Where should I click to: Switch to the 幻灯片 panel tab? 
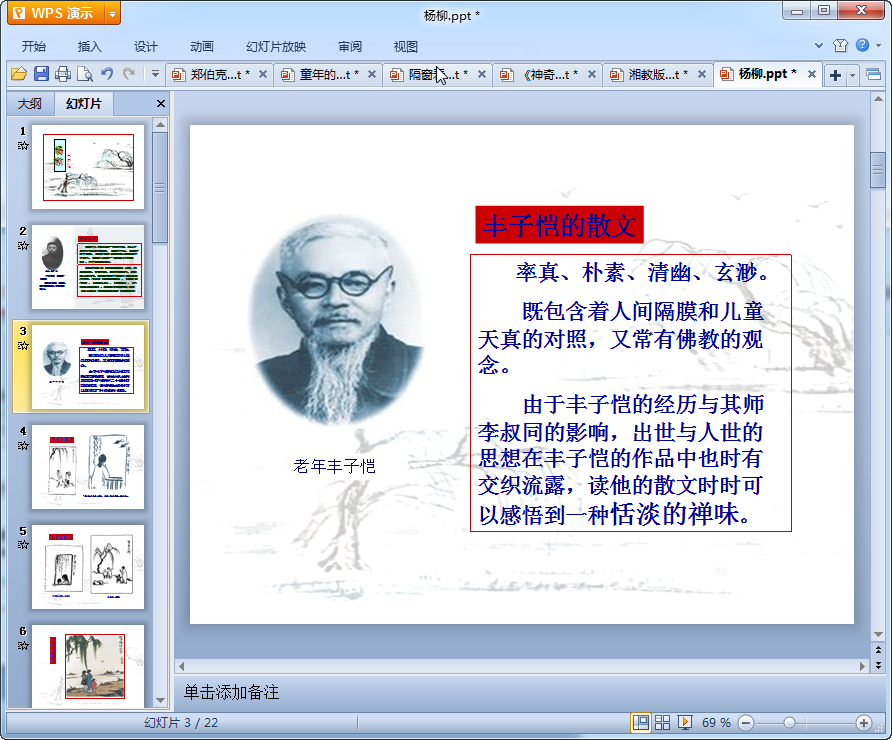tap(84, 104)
